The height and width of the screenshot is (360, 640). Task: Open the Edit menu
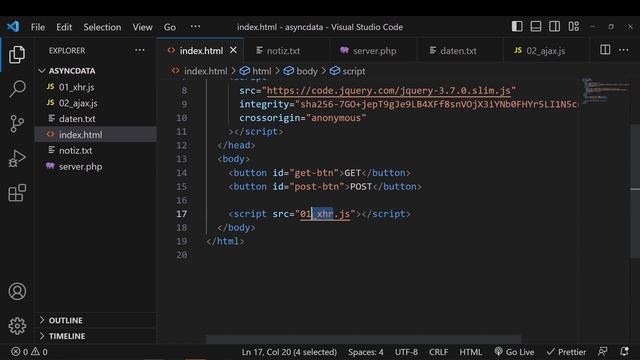click(64, 27)
